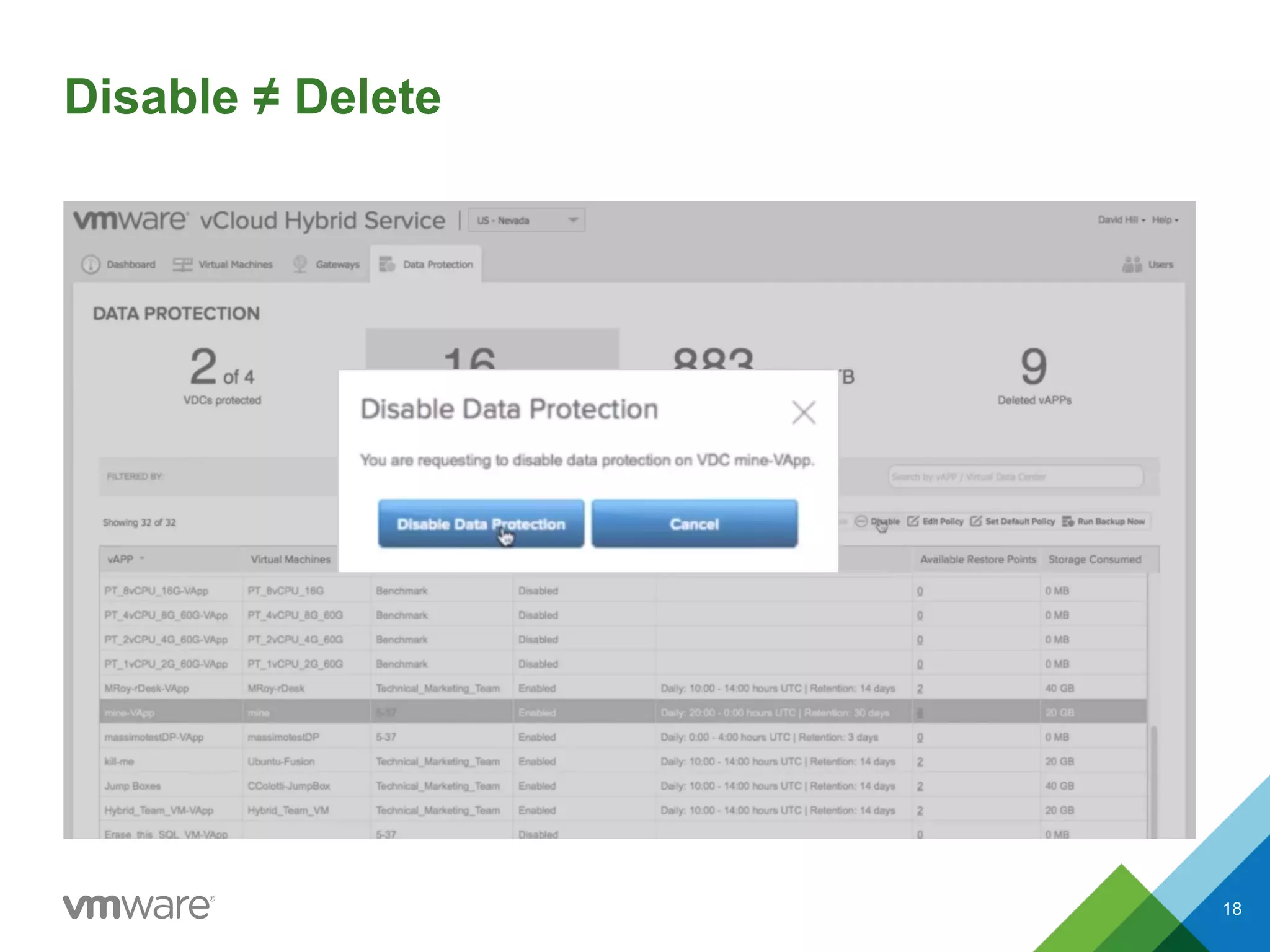Select the kill-me vApp row

[623, 761]
